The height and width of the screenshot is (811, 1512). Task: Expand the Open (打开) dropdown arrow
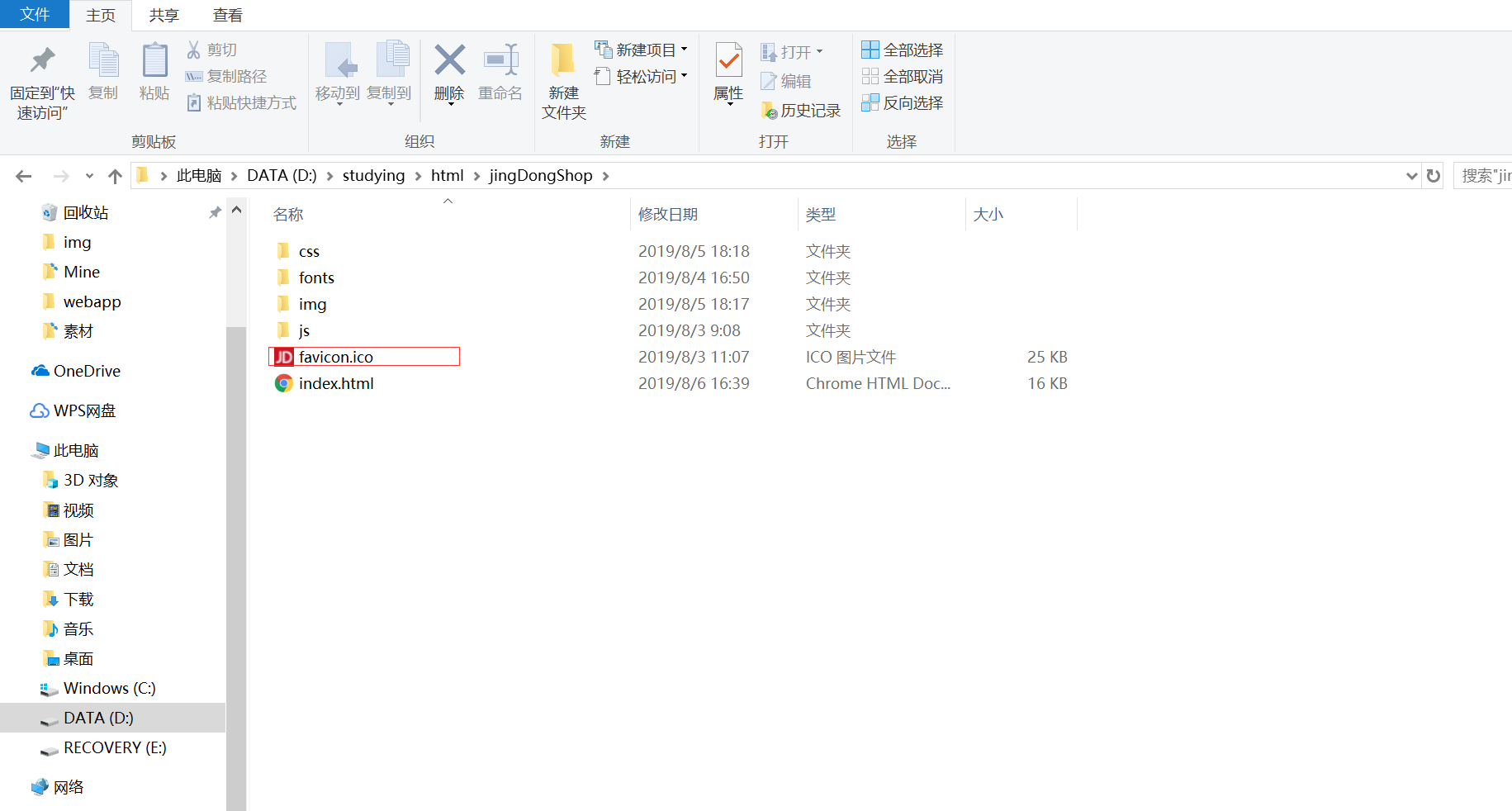tap(819, 52)
